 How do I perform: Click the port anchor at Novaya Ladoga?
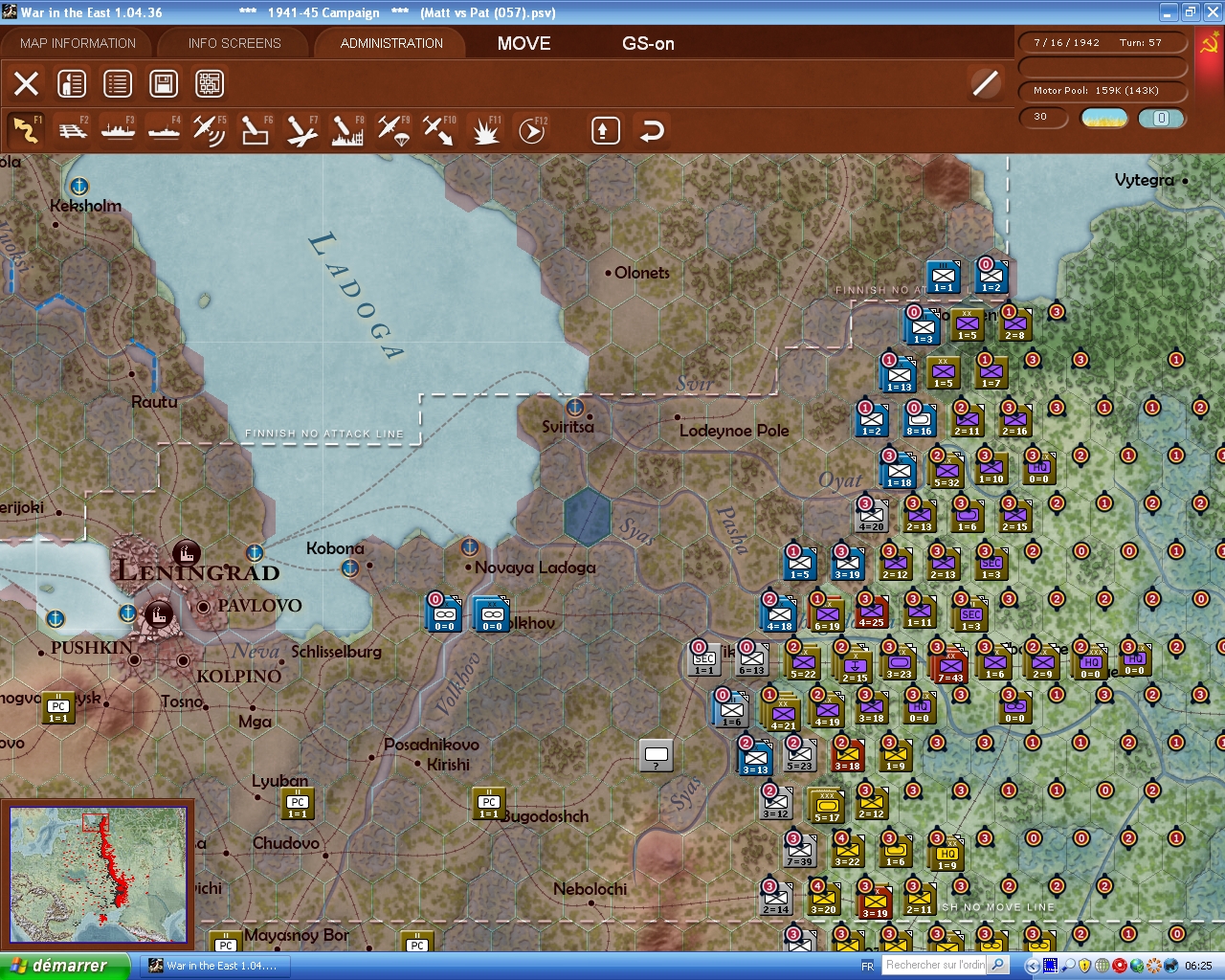469,547
